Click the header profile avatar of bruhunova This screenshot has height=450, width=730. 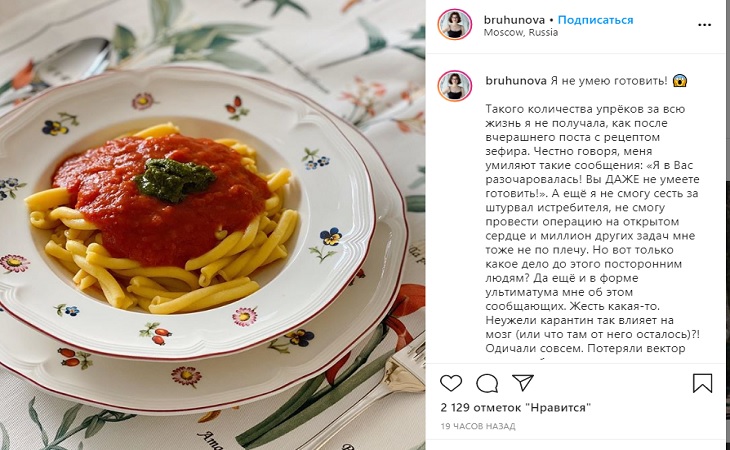454,24
